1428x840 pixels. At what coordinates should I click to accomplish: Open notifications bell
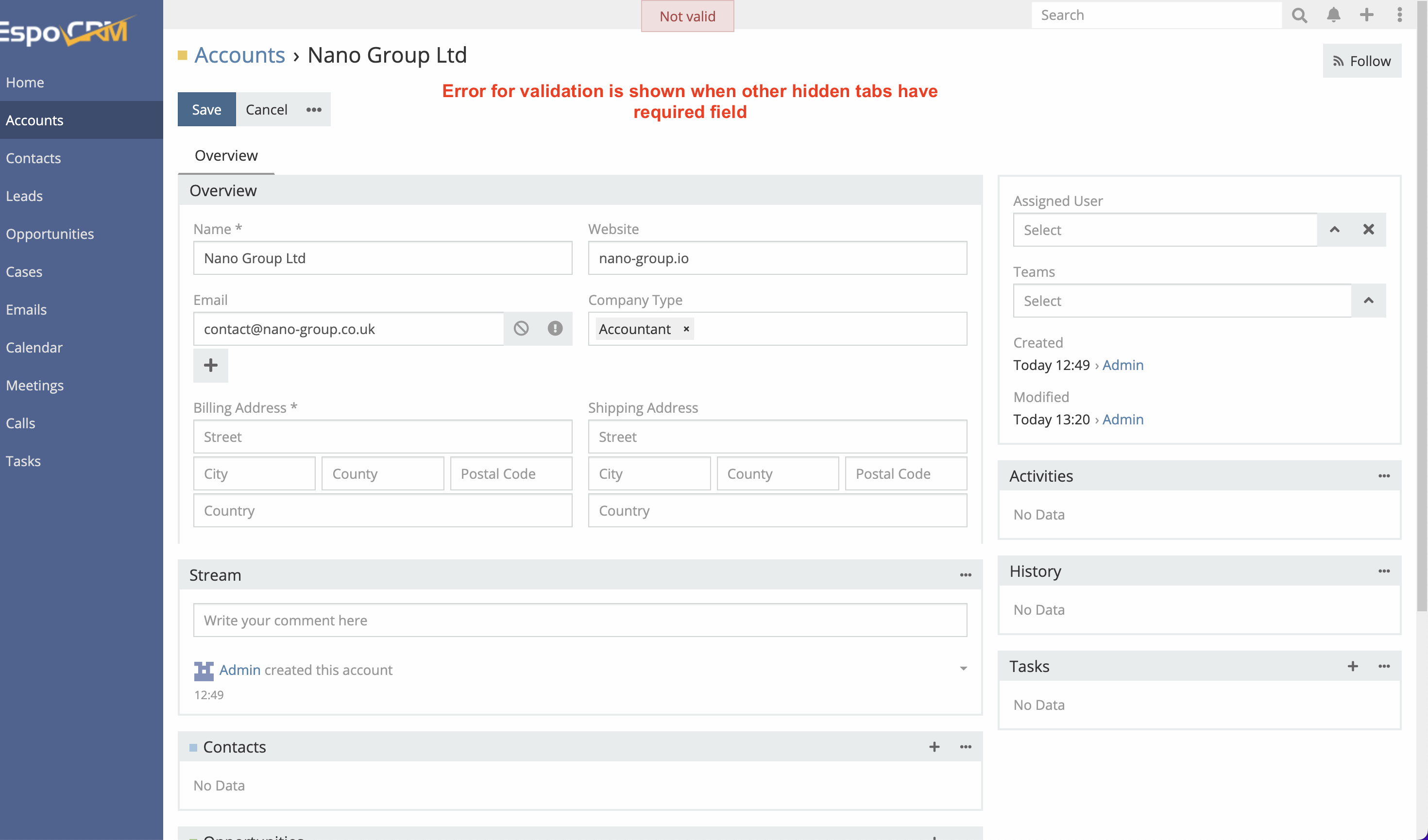1333,15
